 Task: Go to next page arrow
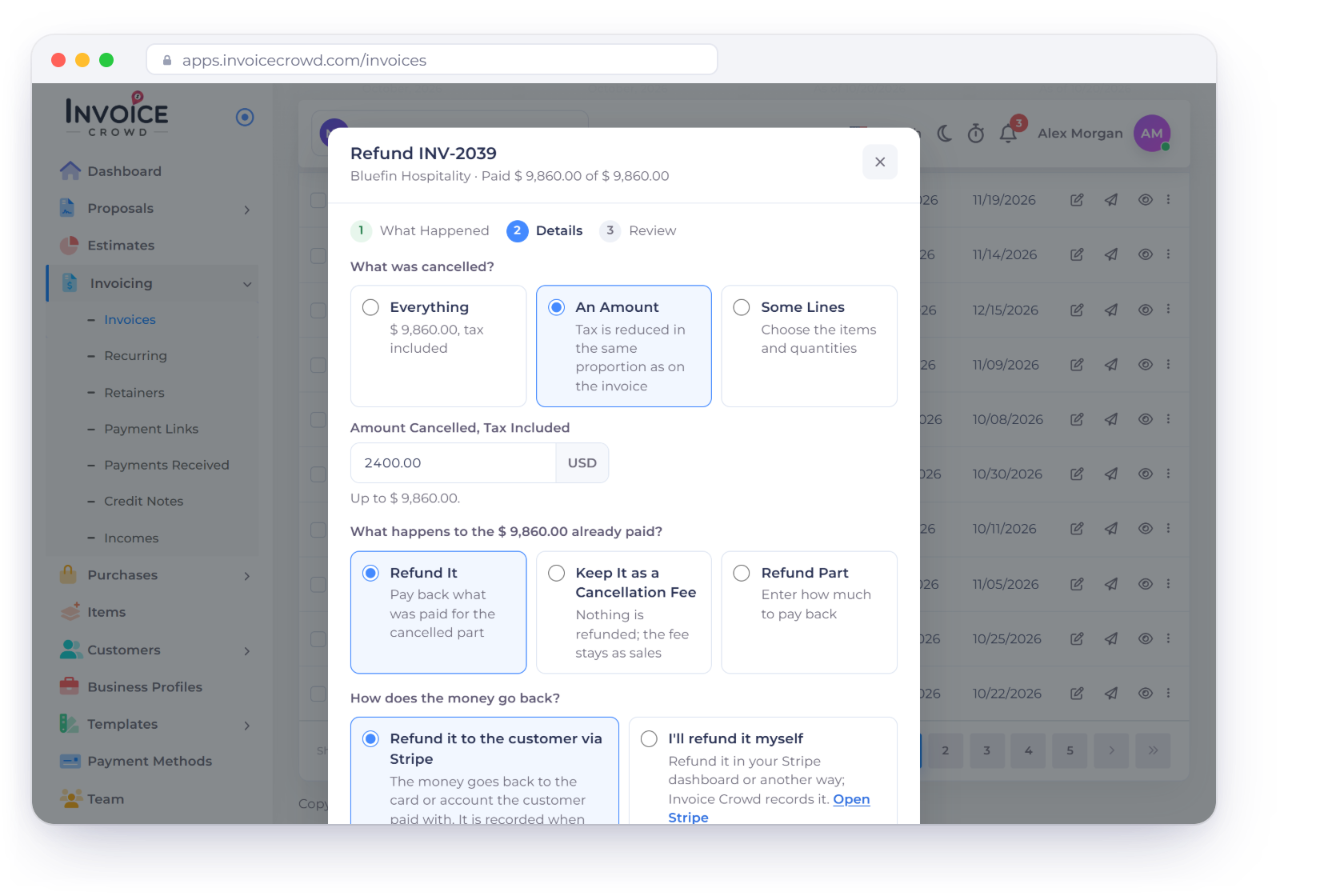tap(1111, 750)
